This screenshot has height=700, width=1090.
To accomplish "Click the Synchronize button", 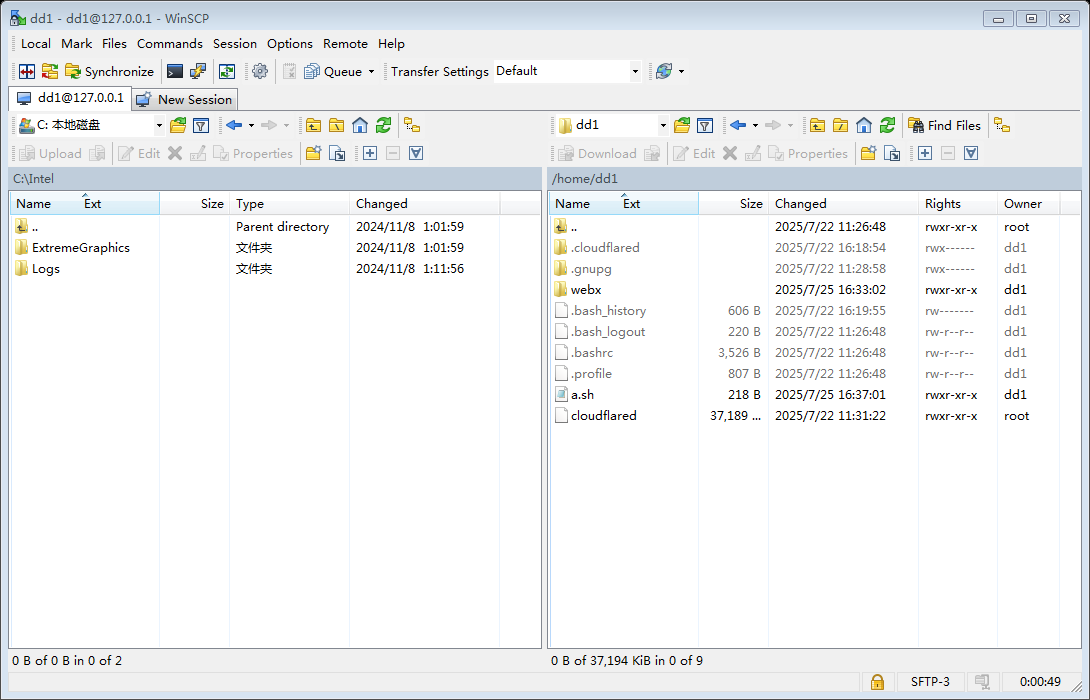I will click(x=109, y=71).
